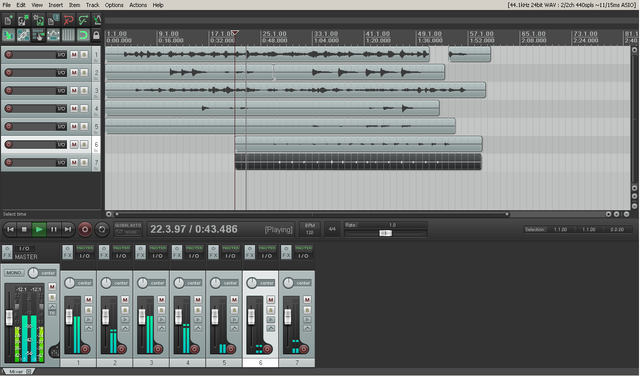Open Insert menu
640x376 pixels.
[x=56, y=5]
